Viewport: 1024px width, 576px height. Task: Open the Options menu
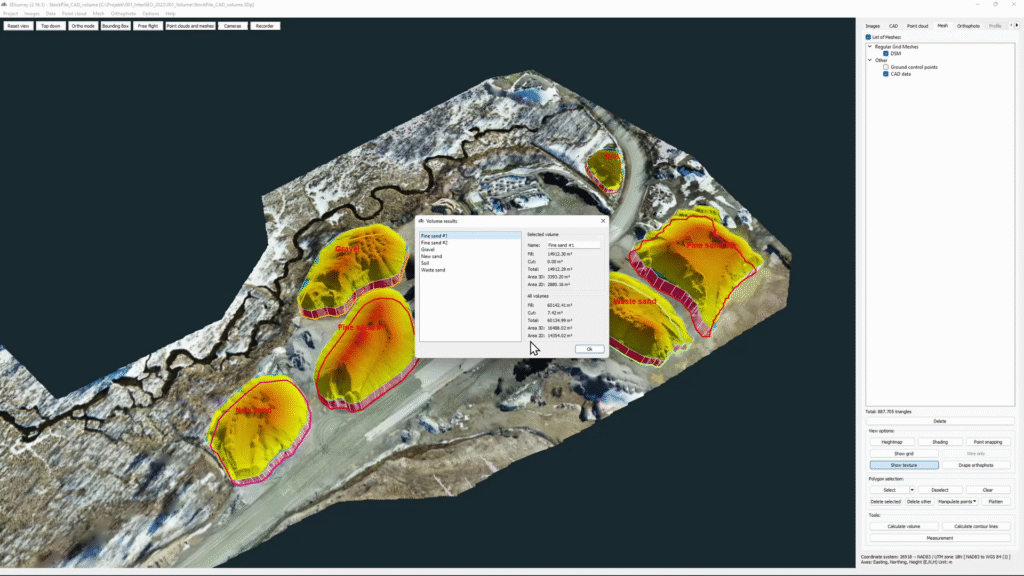(150, 14)
